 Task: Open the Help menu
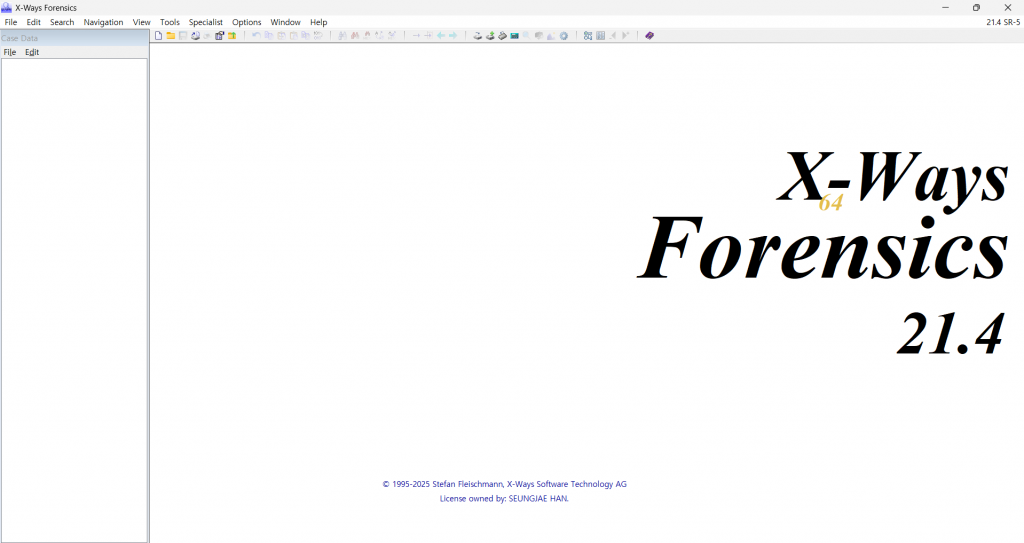click(319, 22)
